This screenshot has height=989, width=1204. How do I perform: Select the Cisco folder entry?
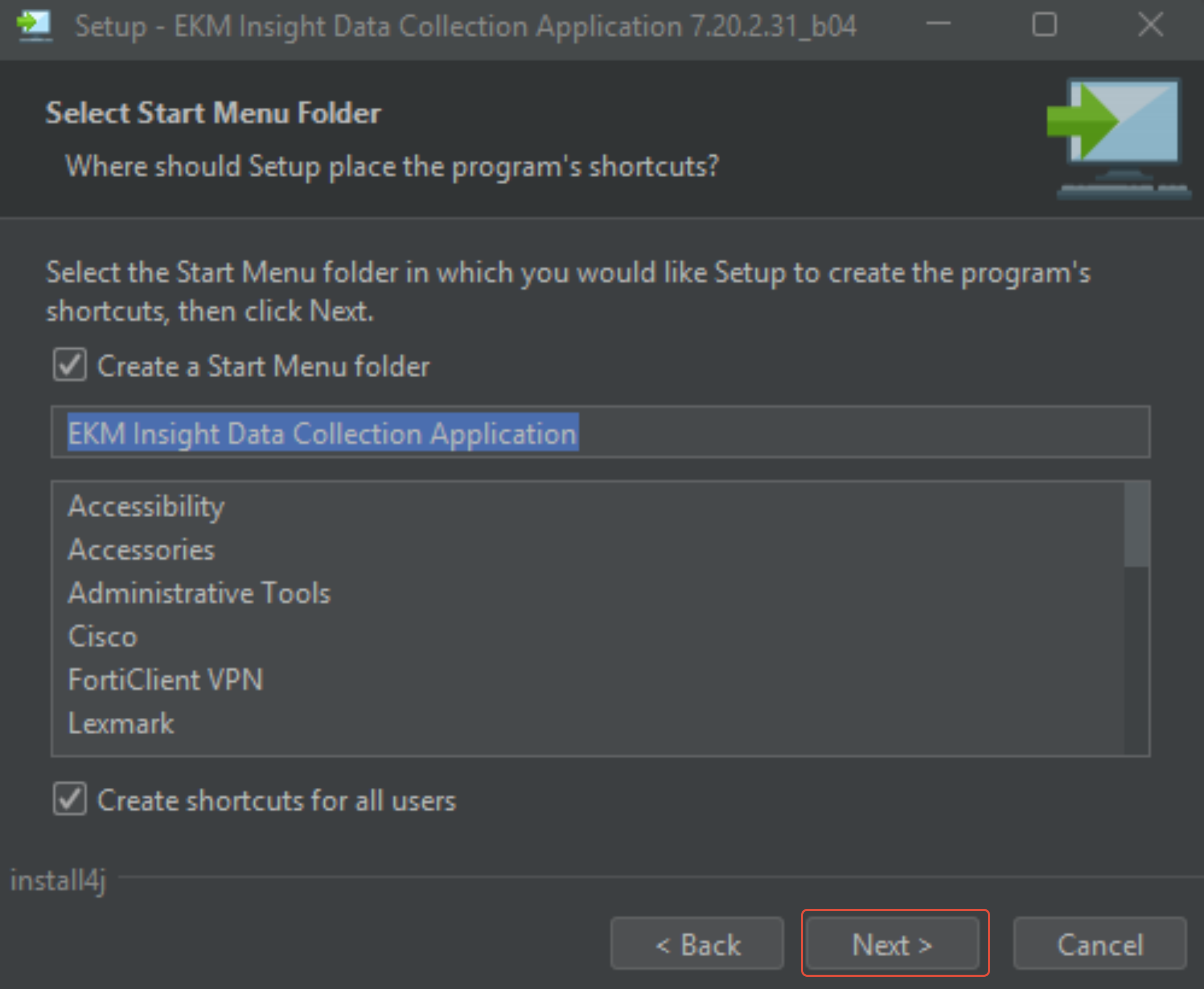(x=103, y=636)
